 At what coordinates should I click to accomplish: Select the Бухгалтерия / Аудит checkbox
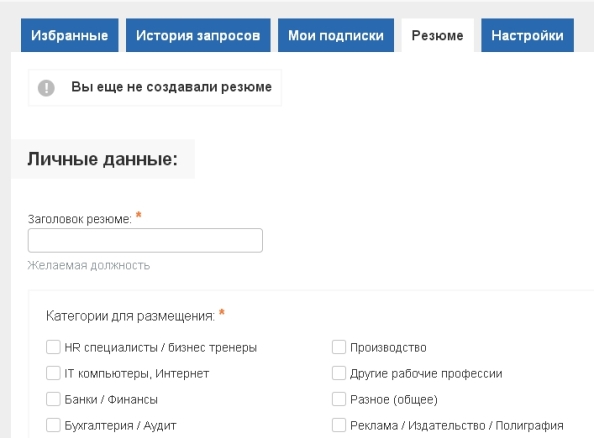coord(53,425)
